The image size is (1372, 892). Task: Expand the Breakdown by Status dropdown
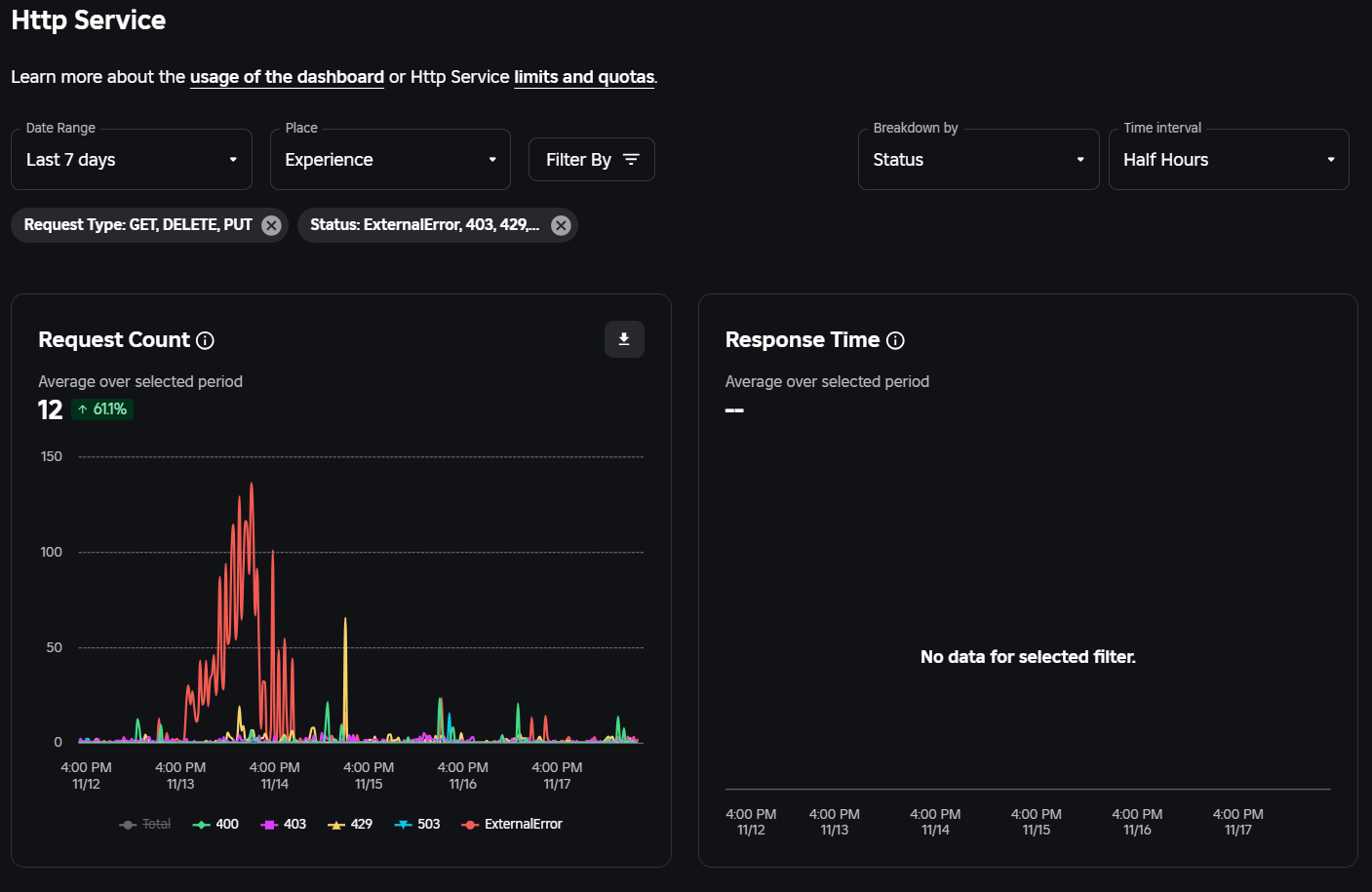click(978, 159)
